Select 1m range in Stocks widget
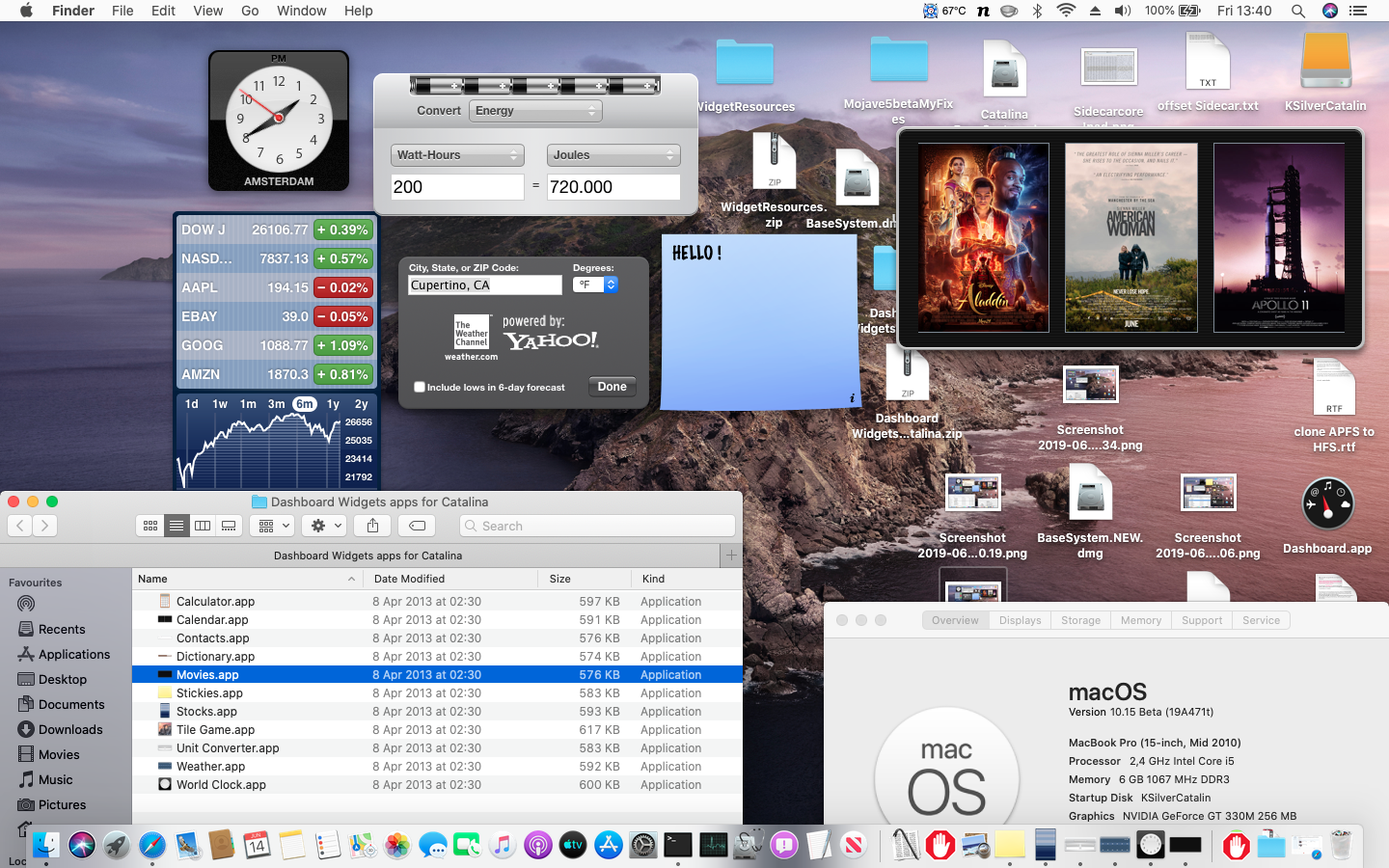Viewport: 1389px width, 868px height. click(x=248, y=404)
